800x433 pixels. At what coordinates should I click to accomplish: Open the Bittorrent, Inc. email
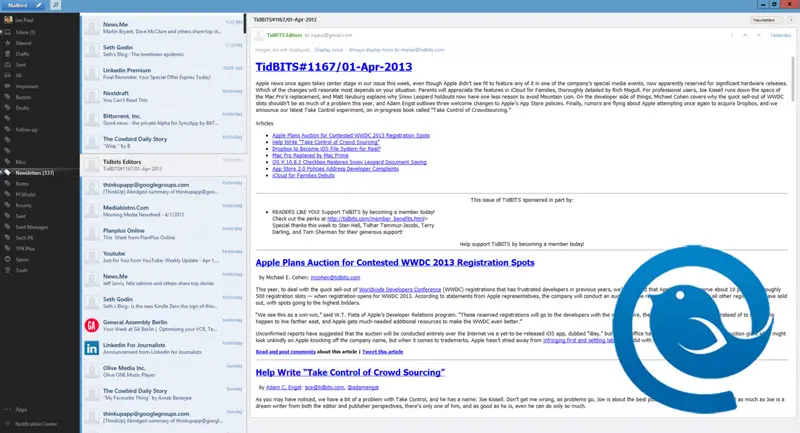pos(163,119)
